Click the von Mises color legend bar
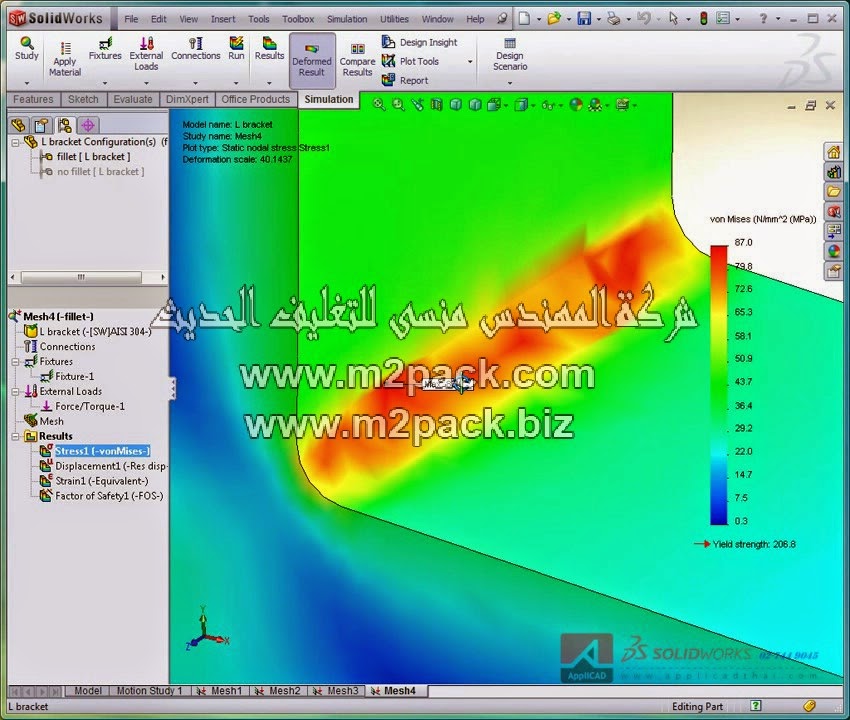This screenshot has height=720, width=850. [719, 385]
